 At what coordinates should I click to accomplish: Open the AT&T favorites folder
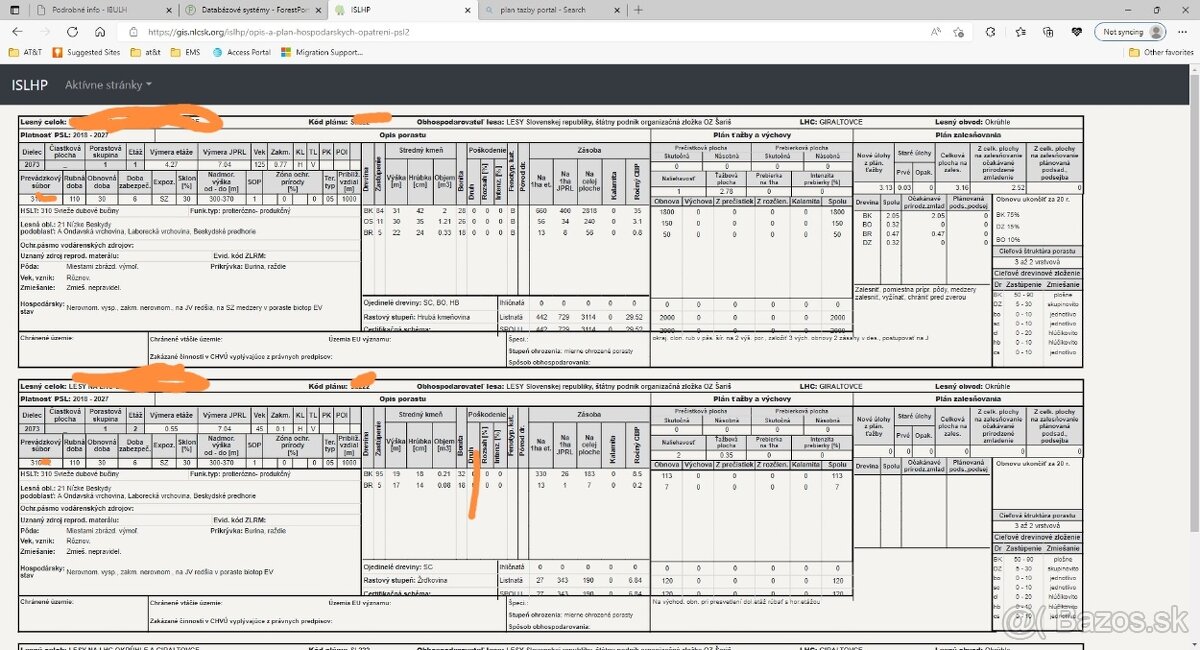(x=25, y=52)
